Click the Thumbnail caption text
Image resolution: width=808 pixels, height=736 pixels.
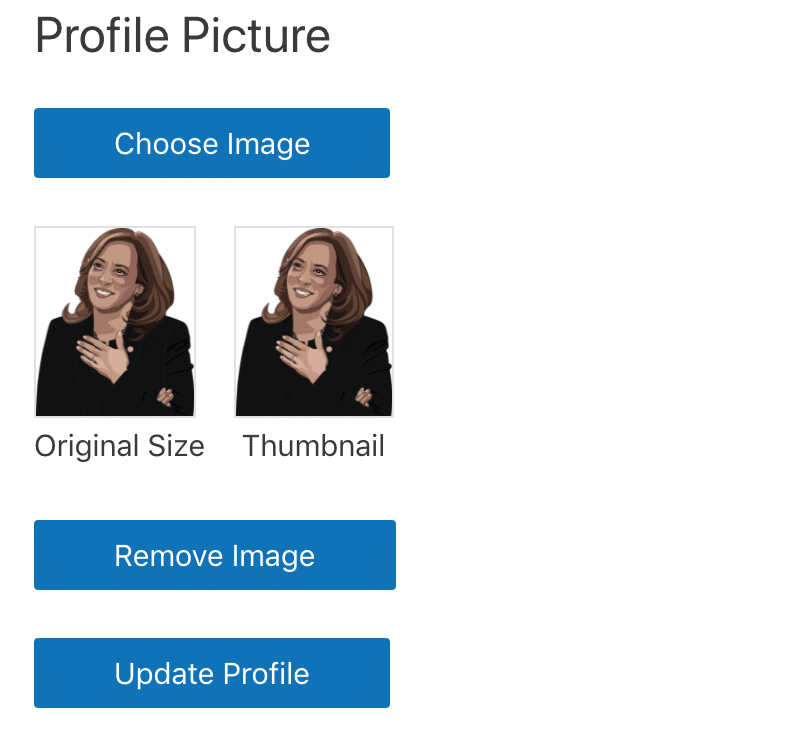click(x=314, y=446)
